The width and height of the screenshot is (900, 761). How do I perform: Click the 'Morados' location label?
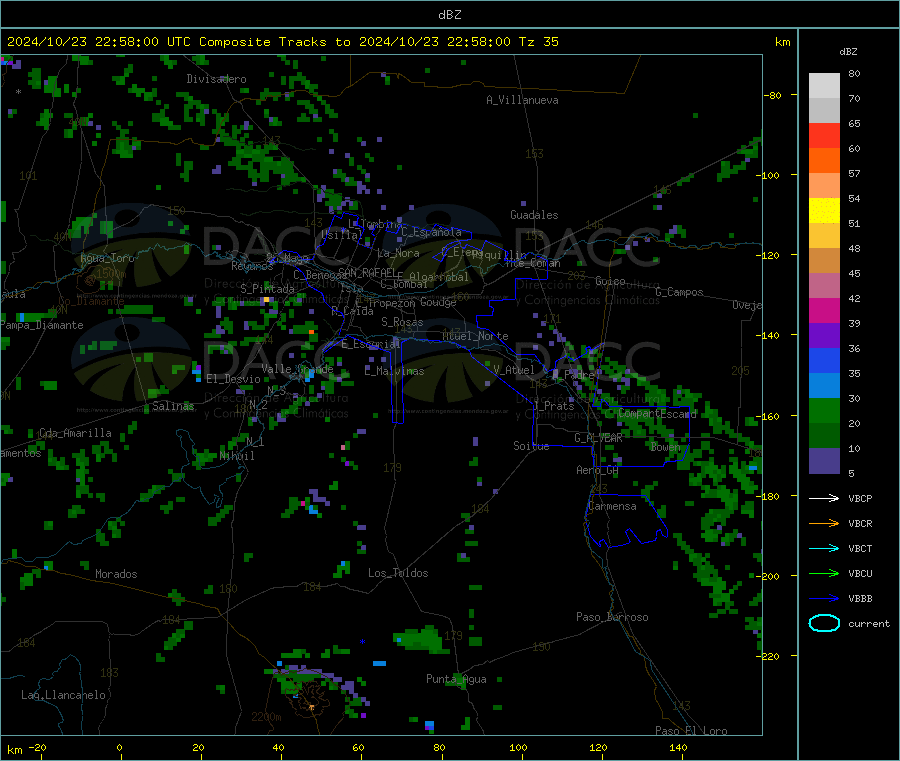(117, 574)
